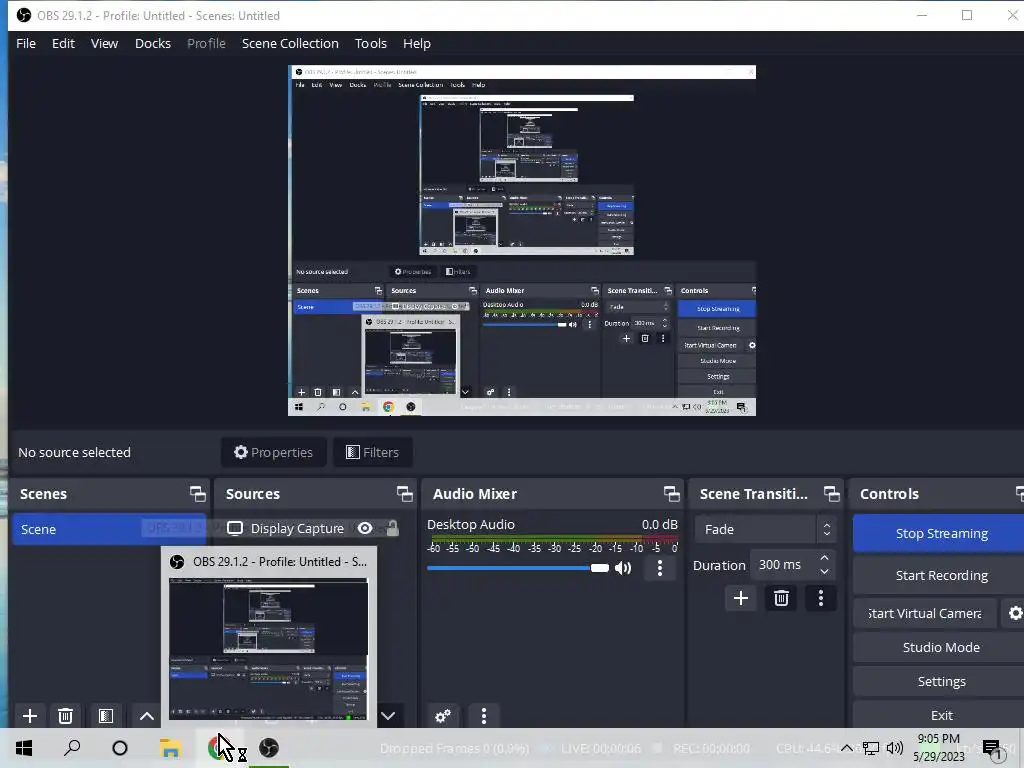1024x768 pixels.
Task: Open the Docks menu
Action: tap(153, 43)
